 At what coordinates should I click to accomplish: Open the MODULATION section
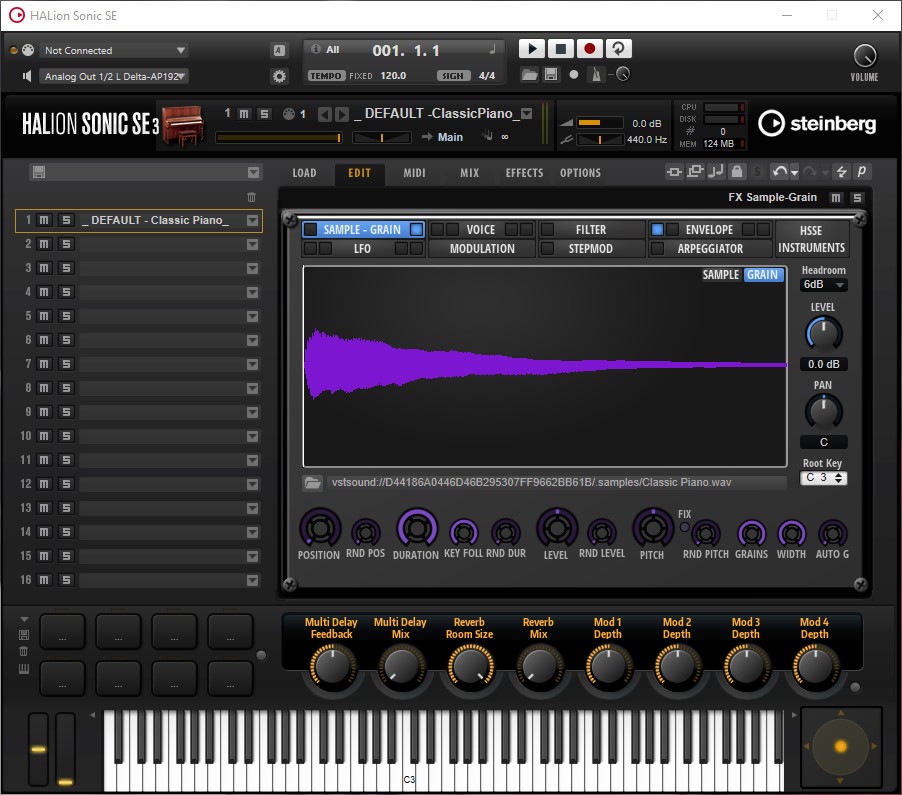point(482,249)
